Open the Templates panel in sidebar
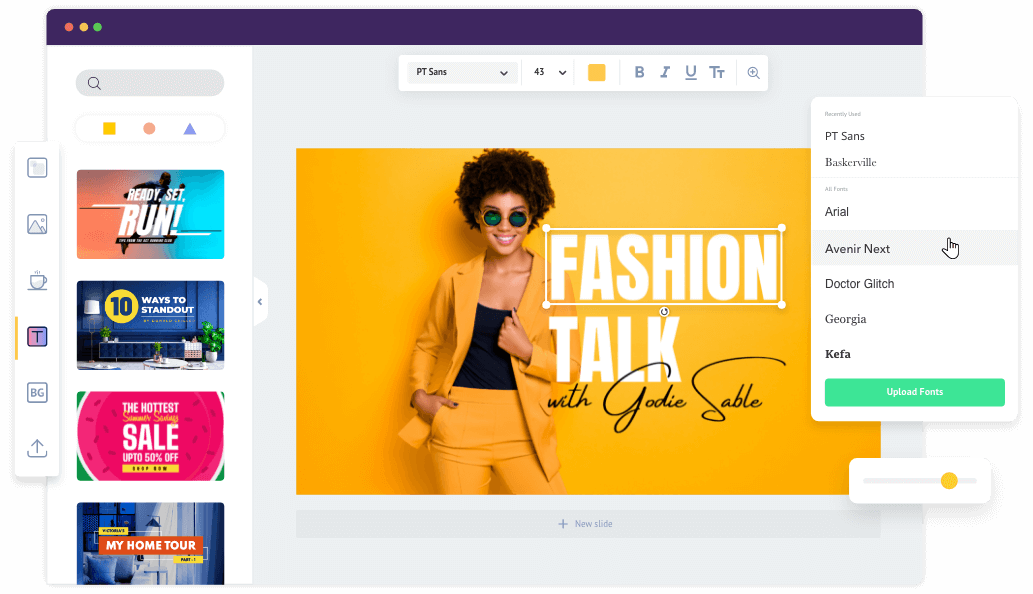Image resolution: width=1033 pixels, height=594 pixels. (37, 167)
